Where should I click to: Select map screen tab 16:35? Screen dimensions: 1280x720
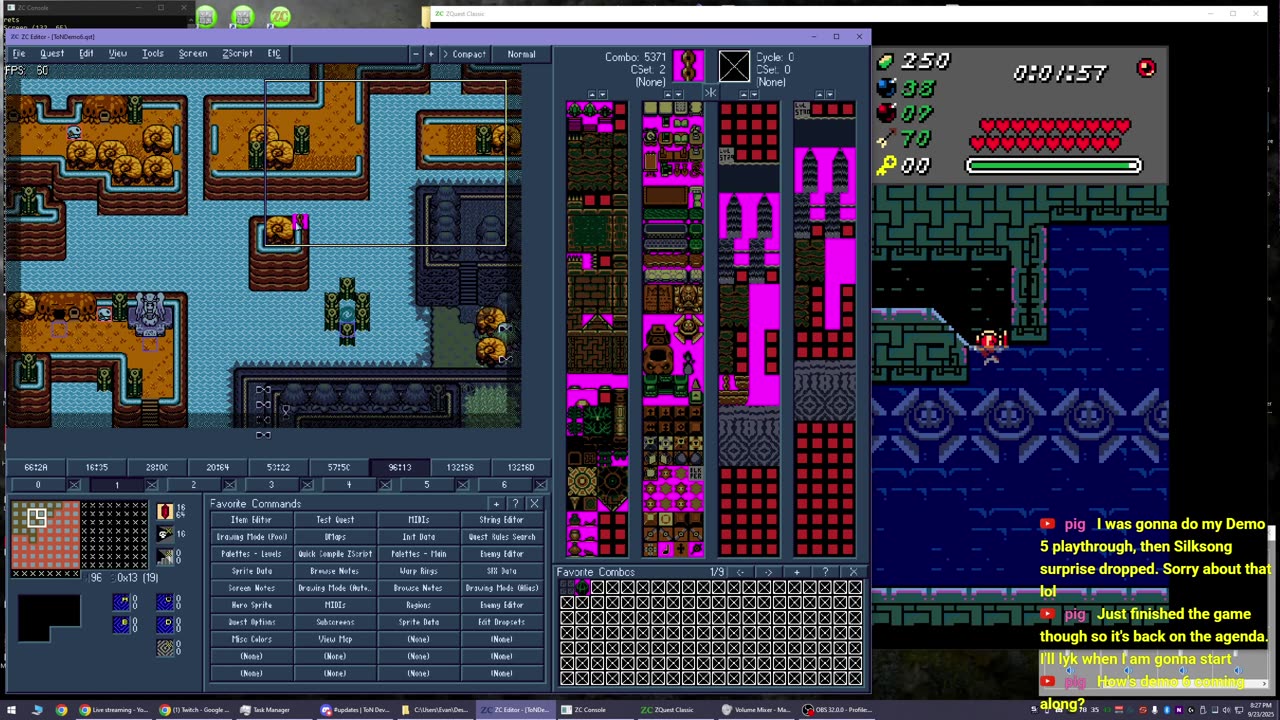tap(96, 467)
